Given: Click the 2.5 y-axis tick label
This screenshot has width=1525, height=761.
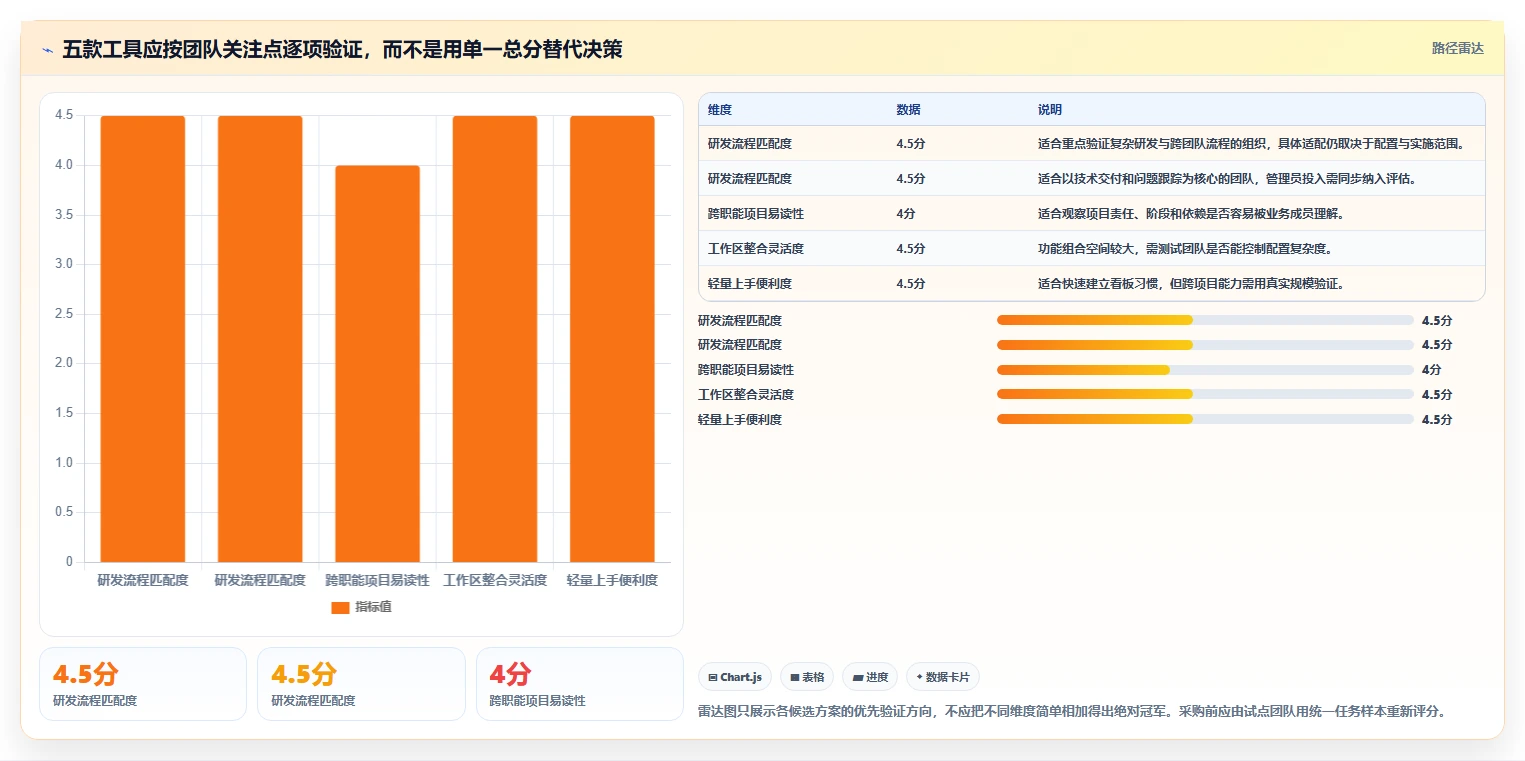Looking at the screenshot, I should [64, 314].
